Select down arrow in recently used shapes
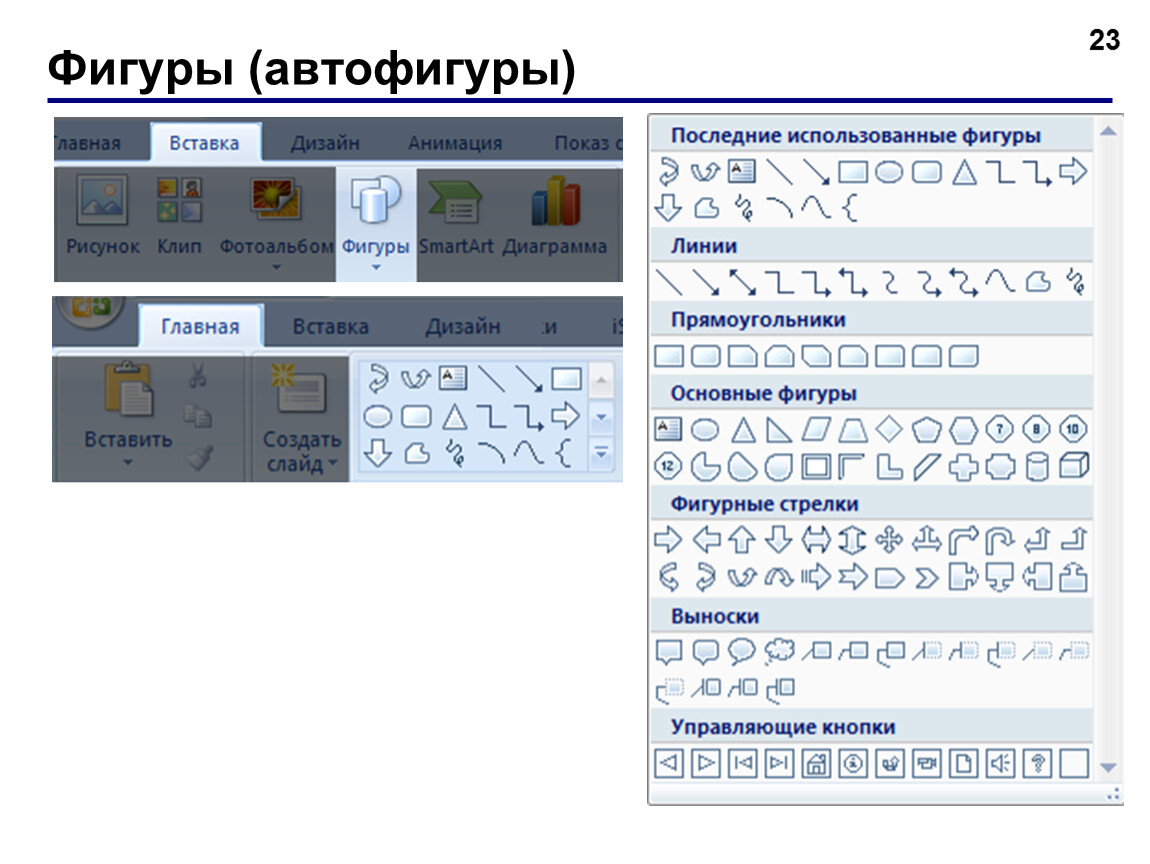The width and height of the screenshot is (1150, 864). pos(668,208)
